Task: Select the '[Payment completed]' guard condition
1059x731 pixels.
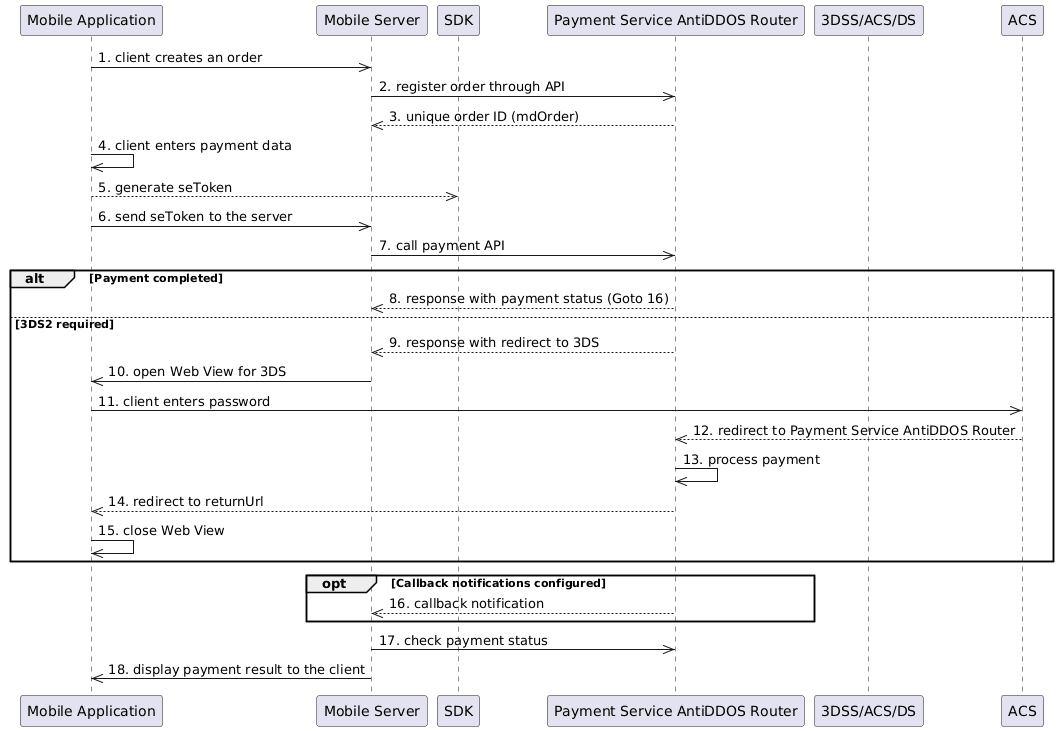Action: click(x=155, y=278)
